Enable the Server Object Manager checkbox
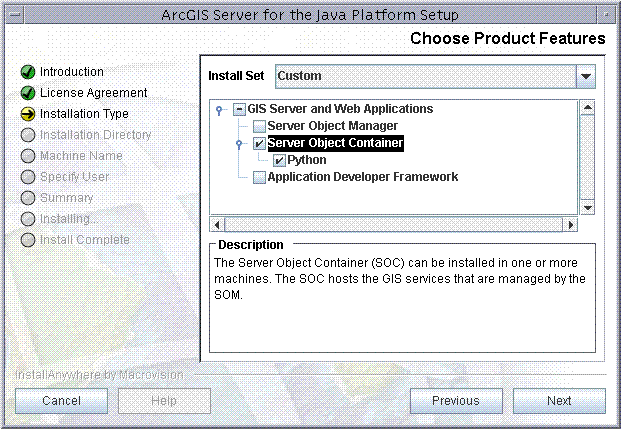Screen dimensions: 621x429 259,126
